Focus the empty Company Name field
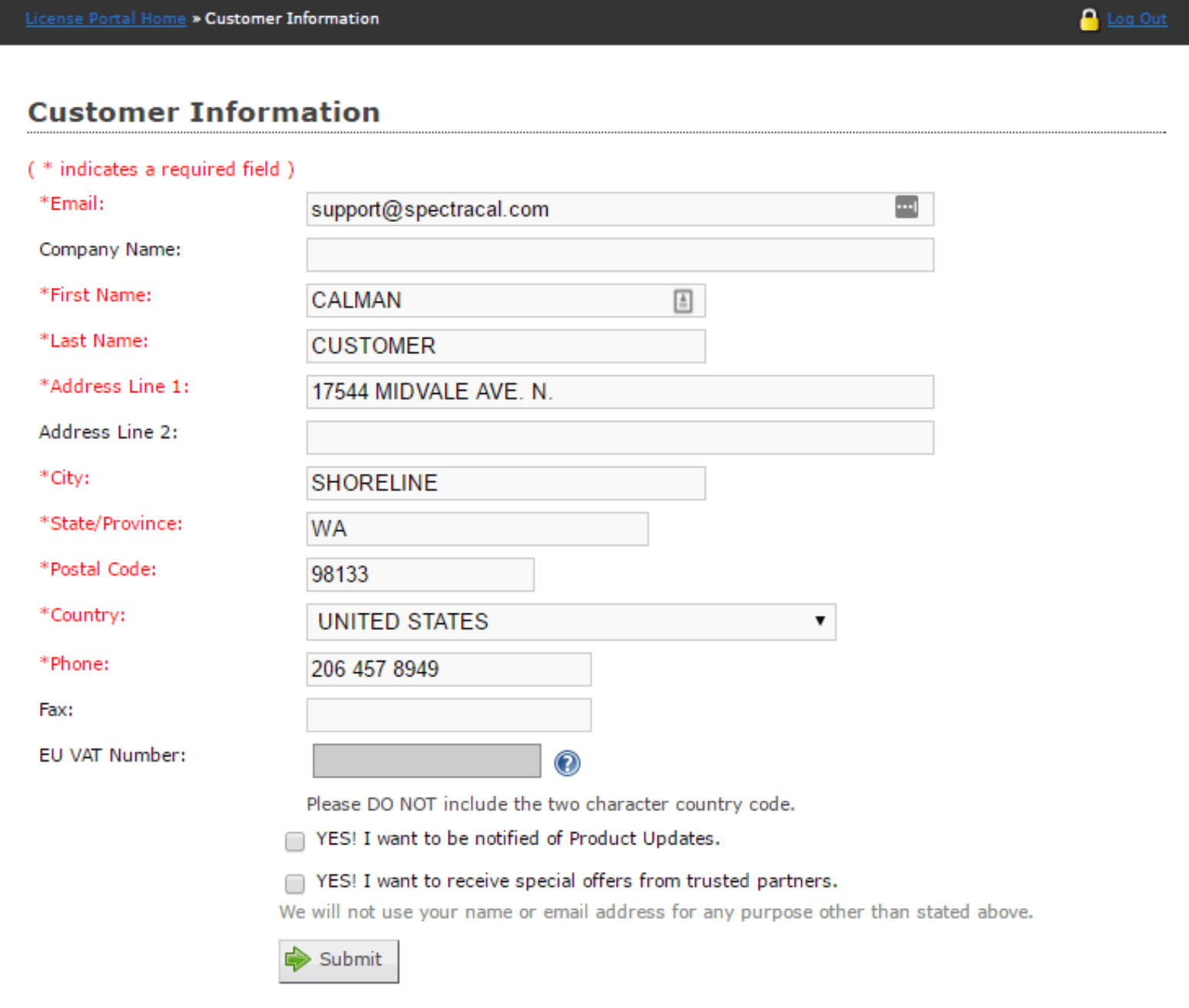The width and height of the screenshot is (1189, 1008). click(620, 255)
